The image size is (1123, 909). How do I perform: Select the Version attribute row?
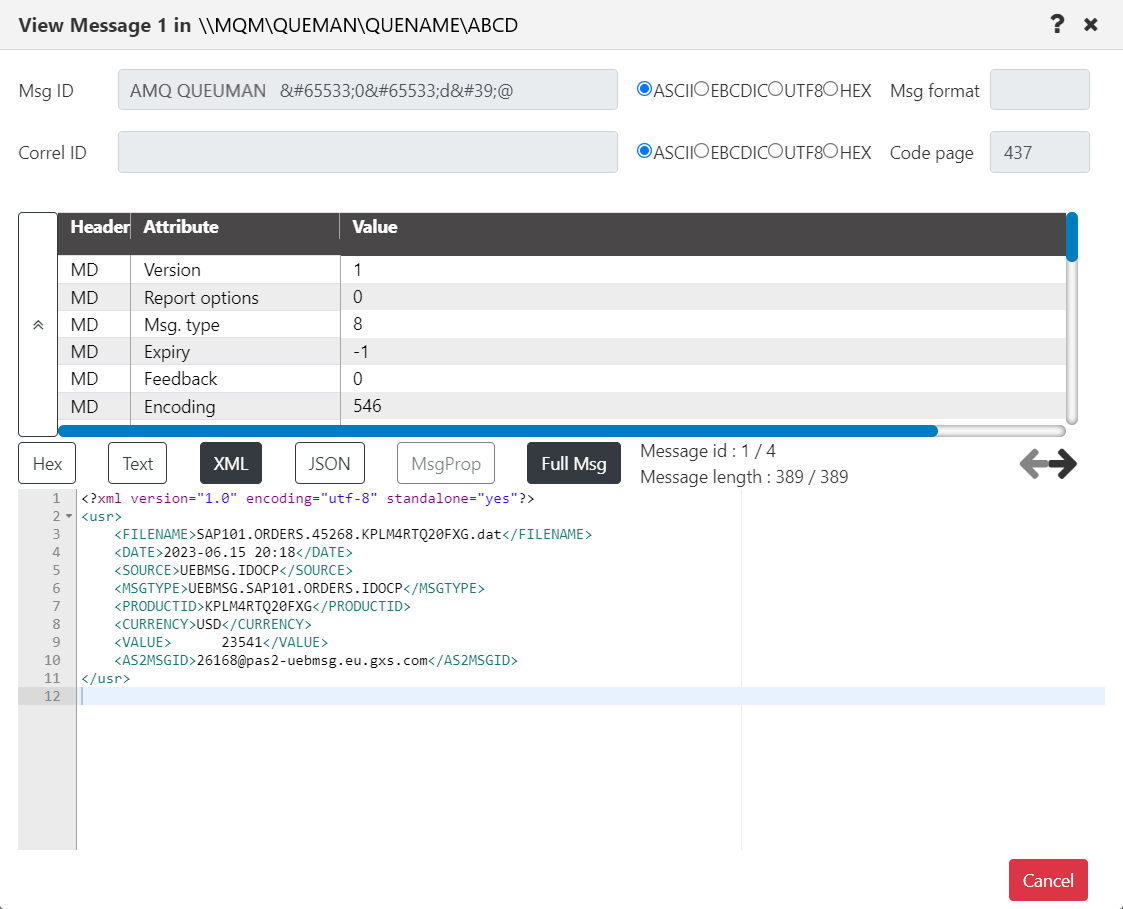[562, 269]
